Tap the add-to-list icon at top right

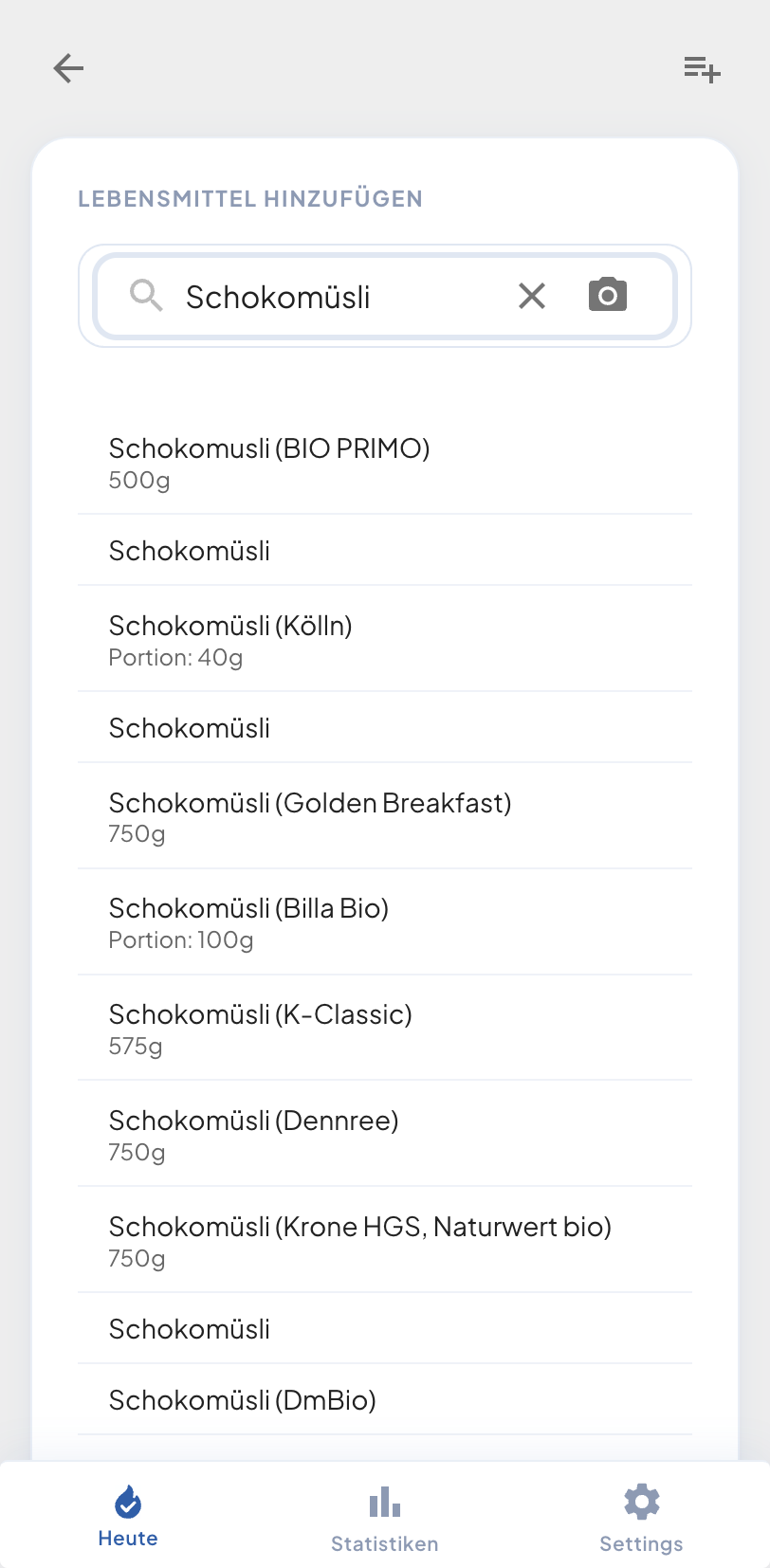click(703, 68)
